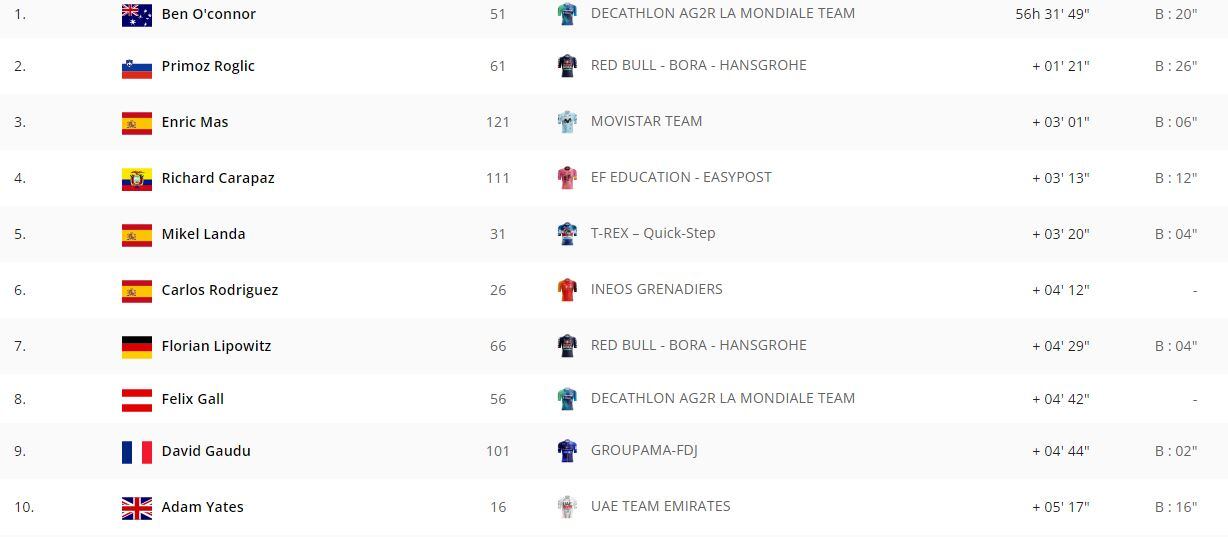Open Mikel Landa's rider page

(x=203, y=234)
